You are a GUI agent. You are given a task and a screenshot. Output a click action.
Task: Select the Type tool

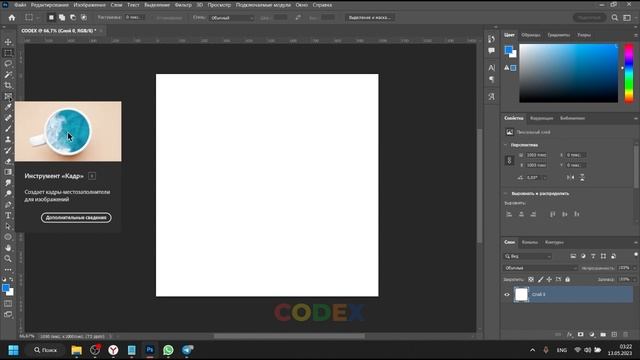click(x=8, y=215)
